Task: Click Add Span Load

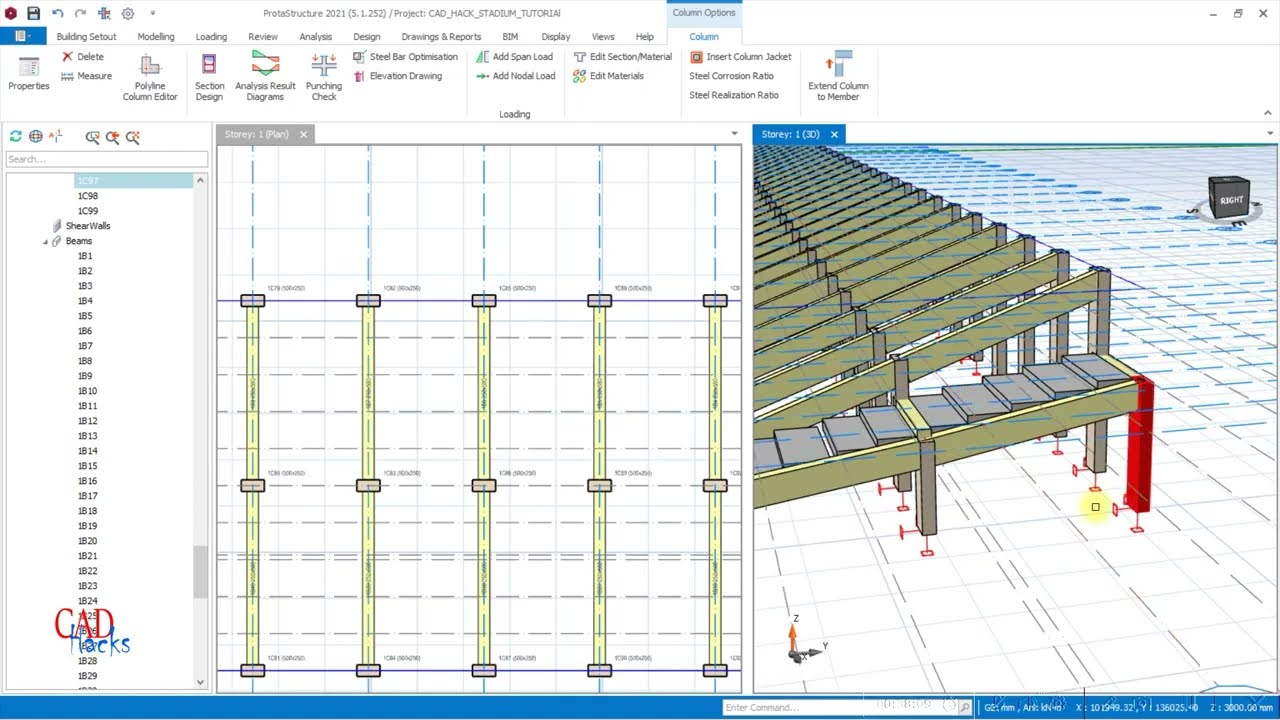Action: tap(514, 57)
